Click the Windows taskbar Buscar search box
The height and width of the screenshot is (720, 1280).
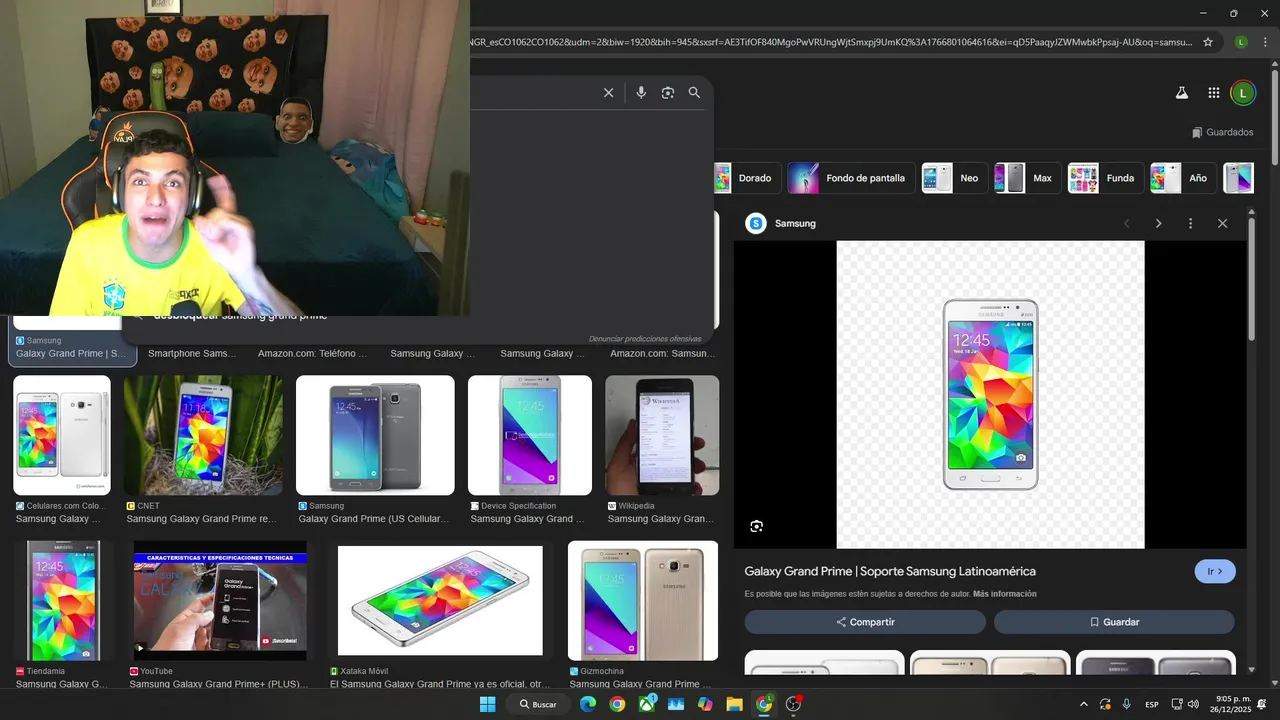pyautogui.click(x=537, y=704)
